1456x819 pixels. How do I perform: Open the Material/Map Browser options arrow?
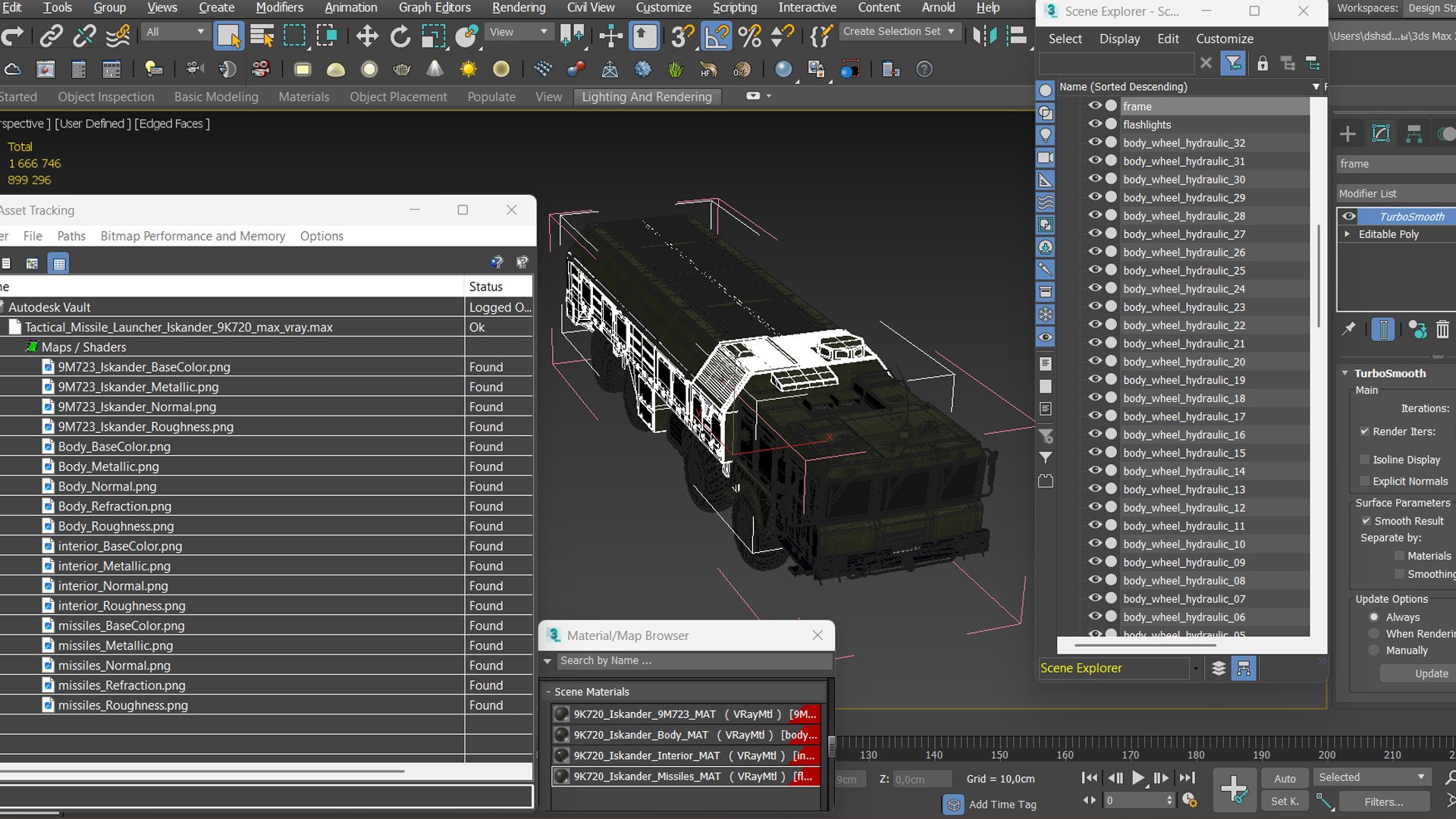[548, 661]
